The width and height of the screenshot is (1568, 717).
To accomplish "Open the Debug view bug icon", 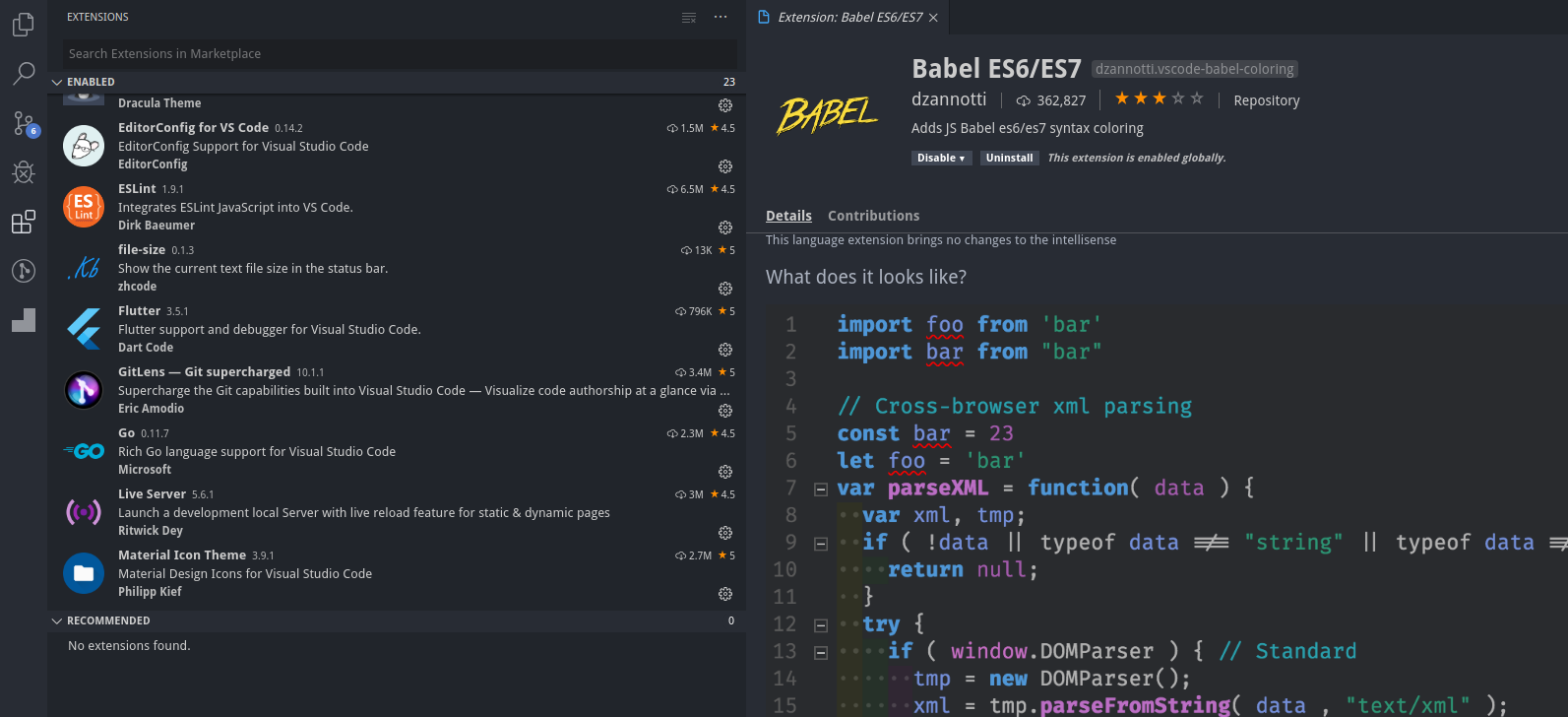I will (24, 172).
